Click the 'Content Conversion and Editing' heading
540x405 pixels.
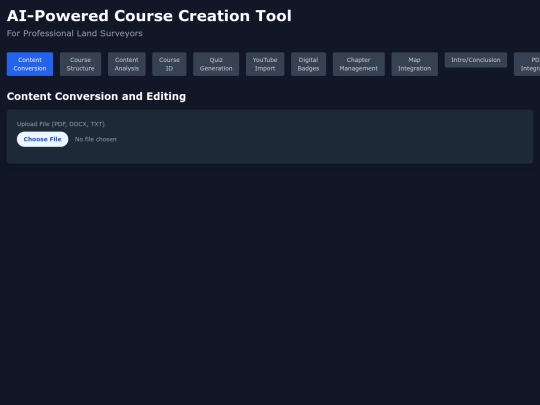[x=96, y=96]
